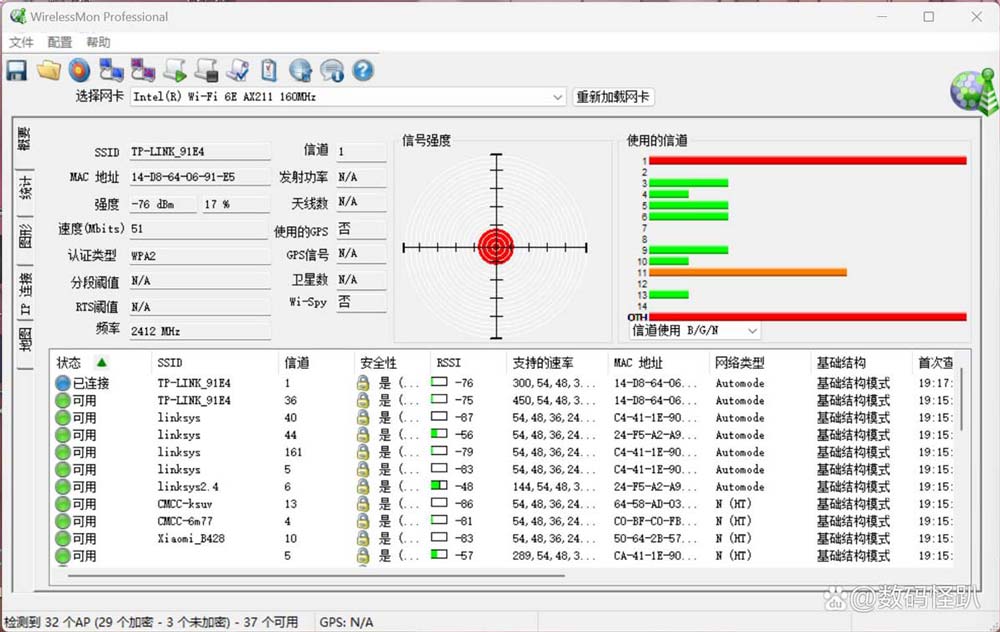This screenshot has height=632, width=1000.
Task: Sort the list by RSSI column header
Action: click(x=448, y=363)
